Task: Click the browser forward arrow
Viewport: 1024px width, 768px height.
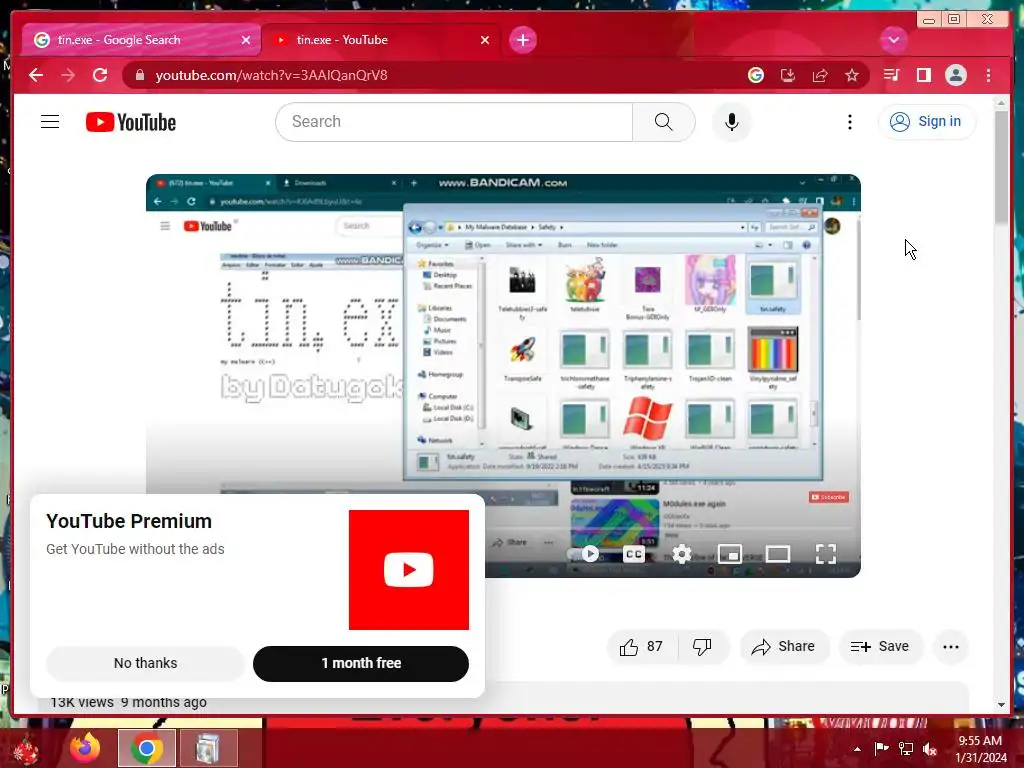Action: [x=68, y=75]
